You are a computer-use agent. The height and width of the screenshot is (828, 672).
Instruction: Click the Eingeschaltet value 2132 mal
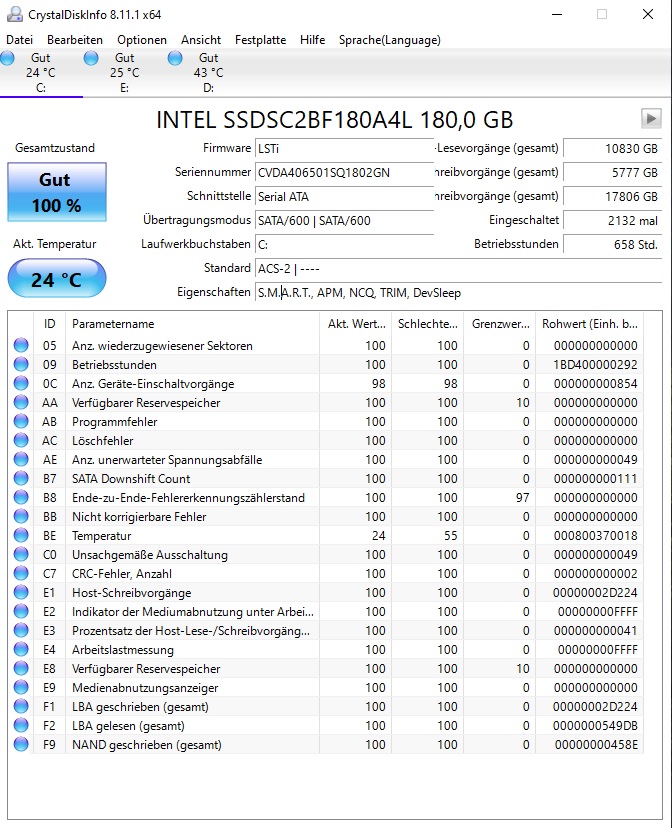pos(612,220)
